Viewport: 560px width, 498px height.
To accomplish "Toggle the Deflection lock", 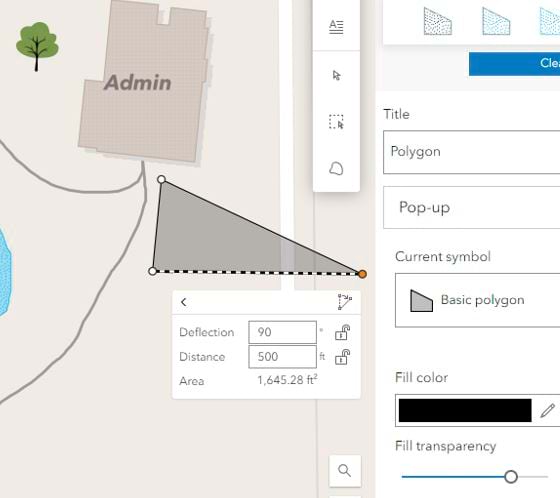I will 342,333.
